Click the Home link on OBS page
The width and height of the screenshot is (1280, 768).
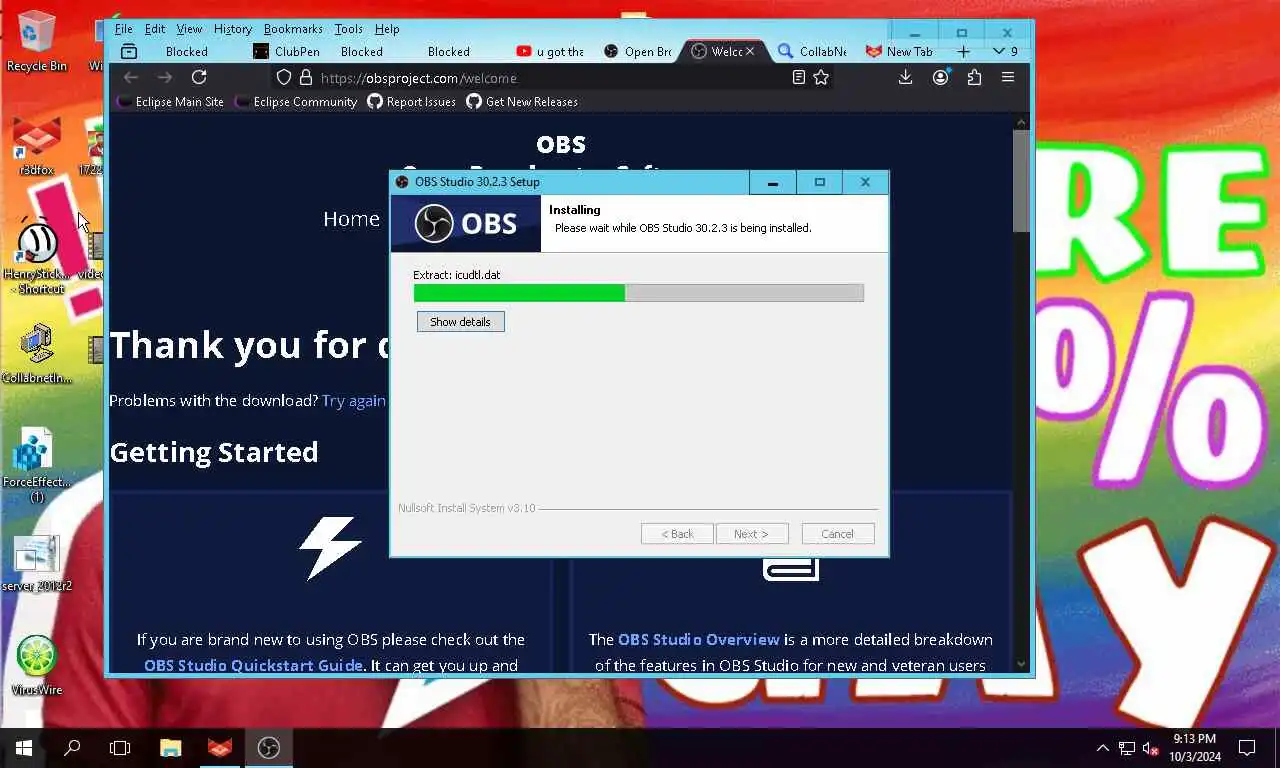(x=351, y=218)
